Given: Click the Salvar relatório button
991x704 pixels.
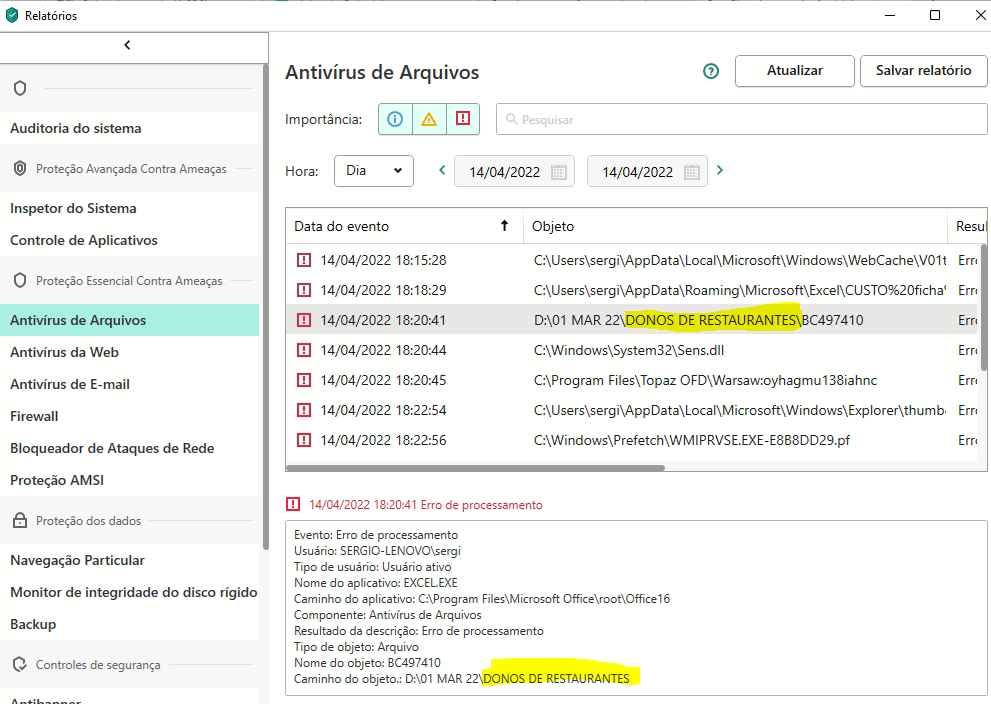Looking at the screenshot, I should coord(922,71).
